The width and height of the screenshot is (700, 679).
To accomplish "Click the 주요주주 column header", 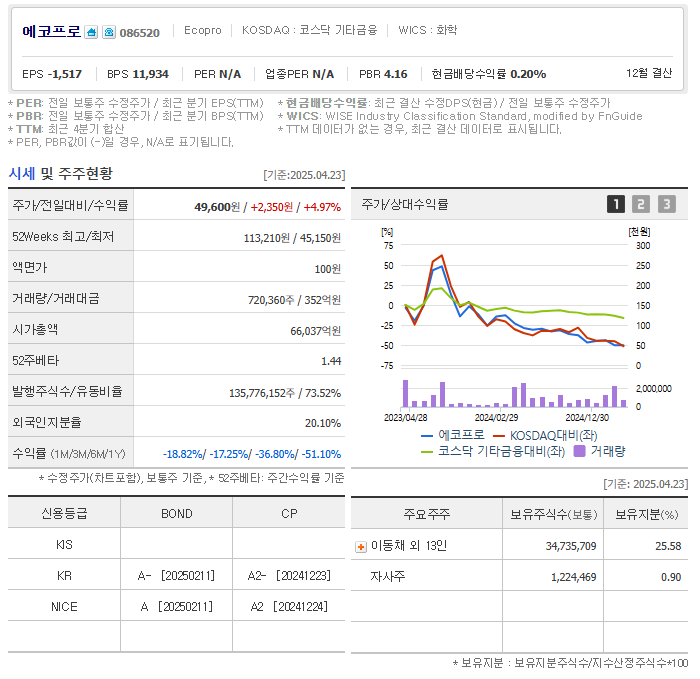I will point(427,514).
